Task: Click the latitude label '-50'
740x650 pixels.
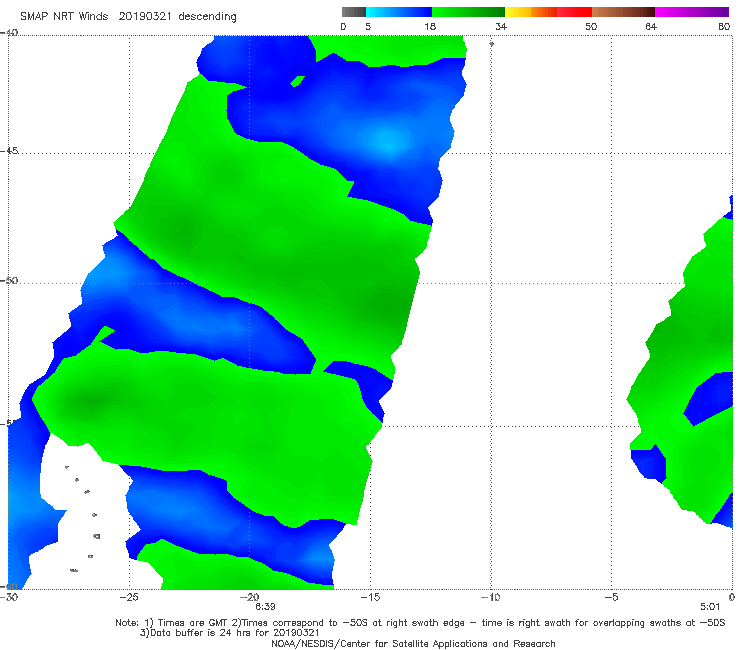Action: (9, 280)
